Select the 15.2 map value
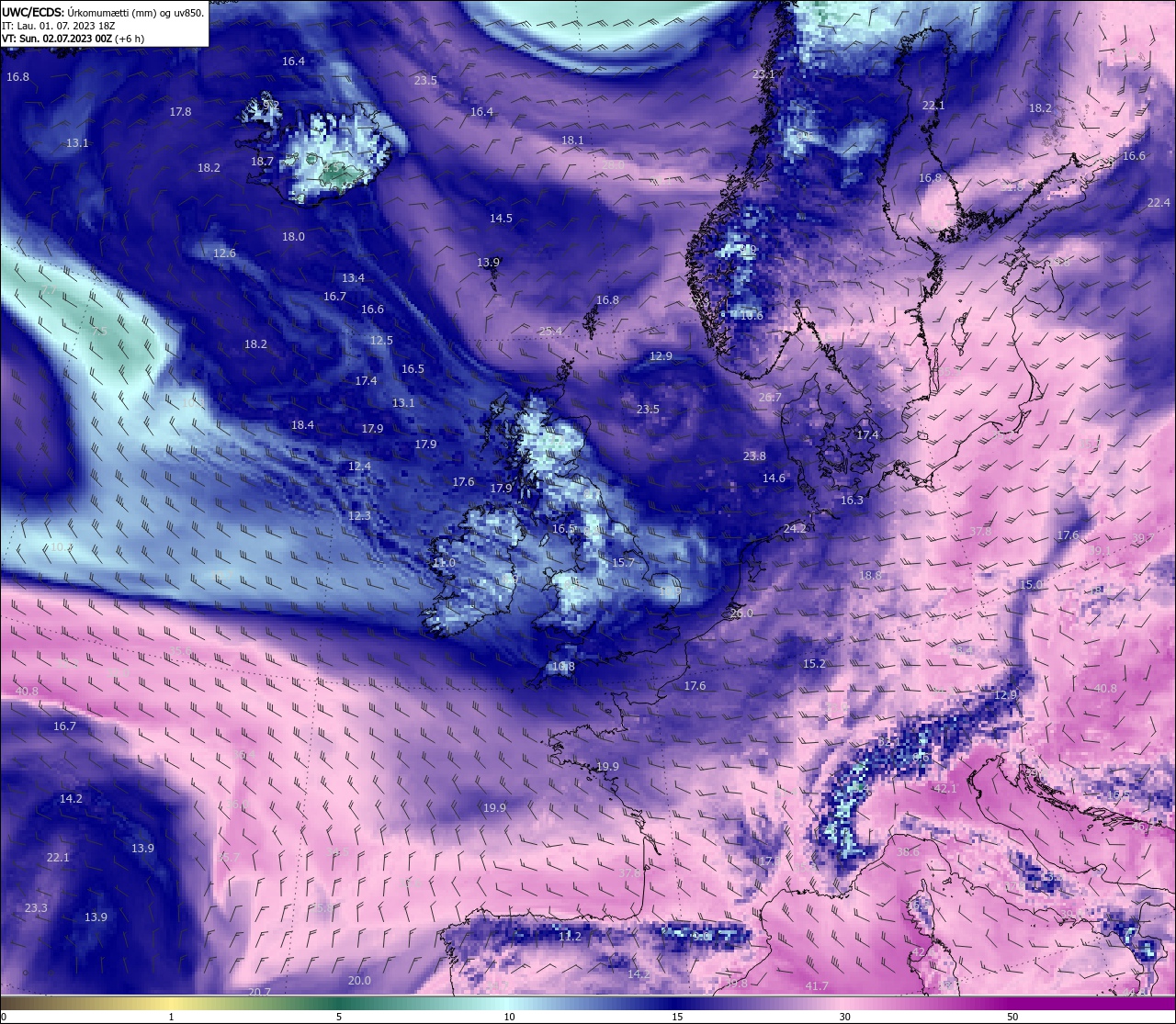The width and height of the screenshot is (1176, 1024). click(x=814, y=664)
